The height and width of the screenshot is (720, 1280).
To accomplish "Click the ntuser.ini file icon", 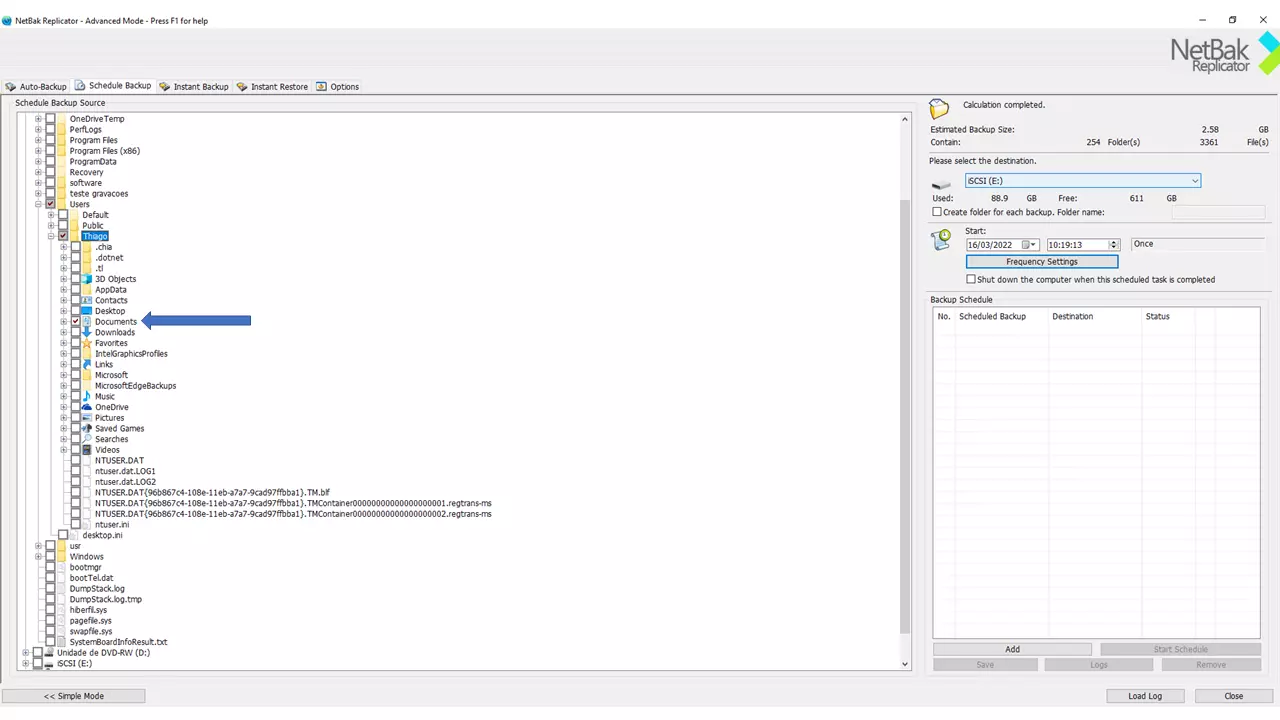I will click(87, 525).
